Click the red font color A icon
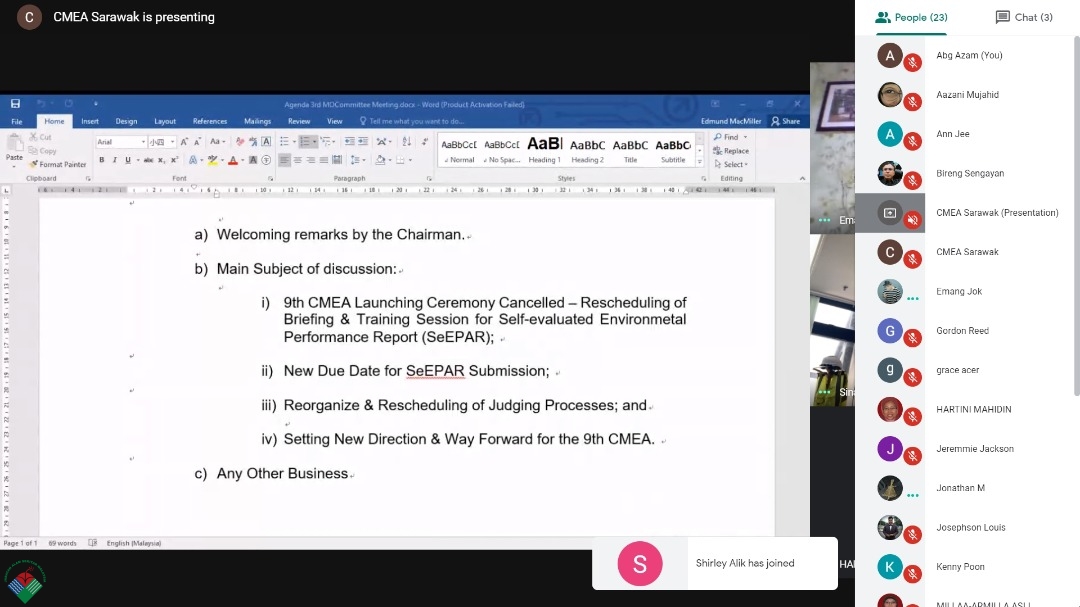1080x607 pixels. coord(233,160)
